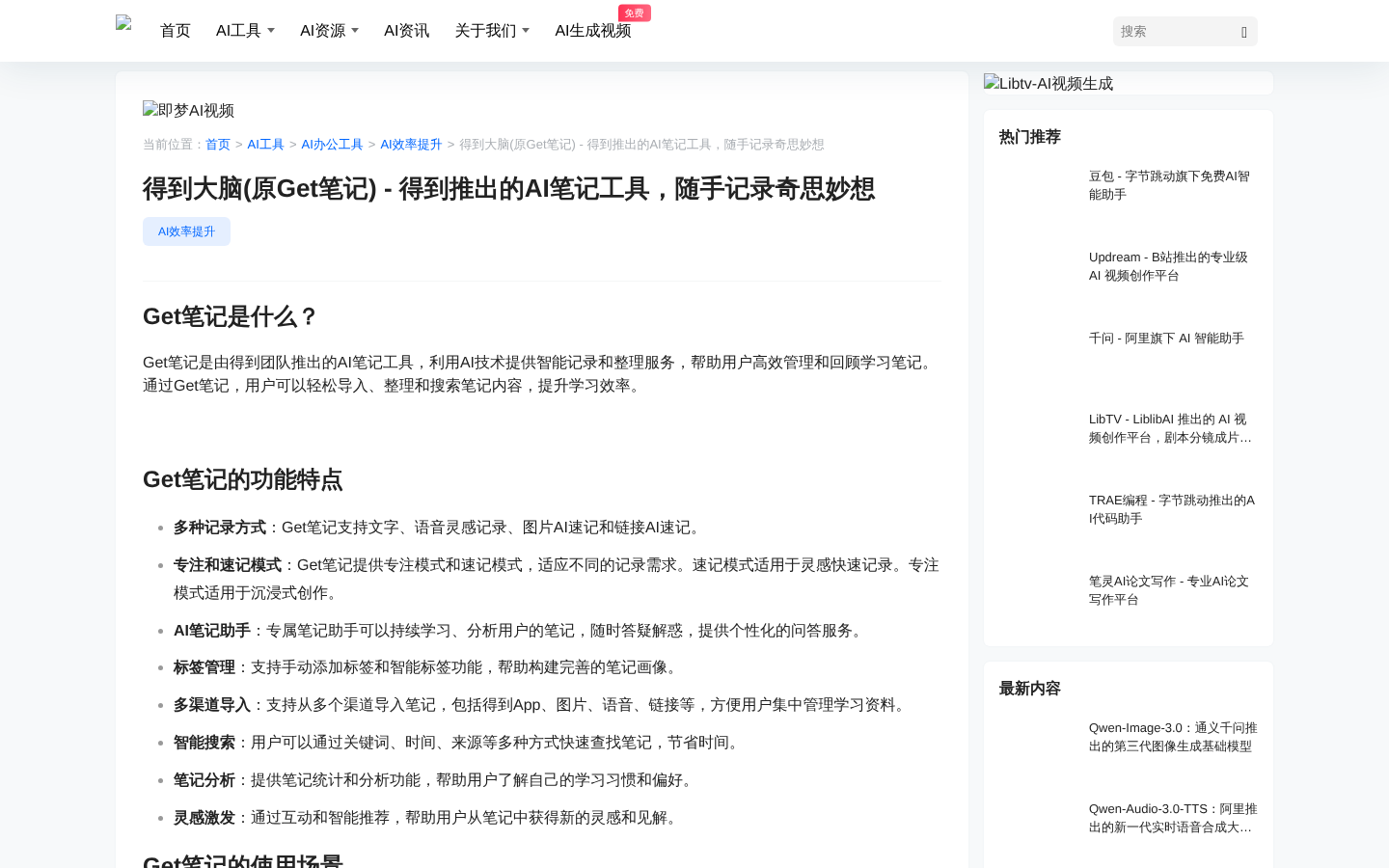
Task: Open AI工具 breadcrumb link
Action: (265, 145)
